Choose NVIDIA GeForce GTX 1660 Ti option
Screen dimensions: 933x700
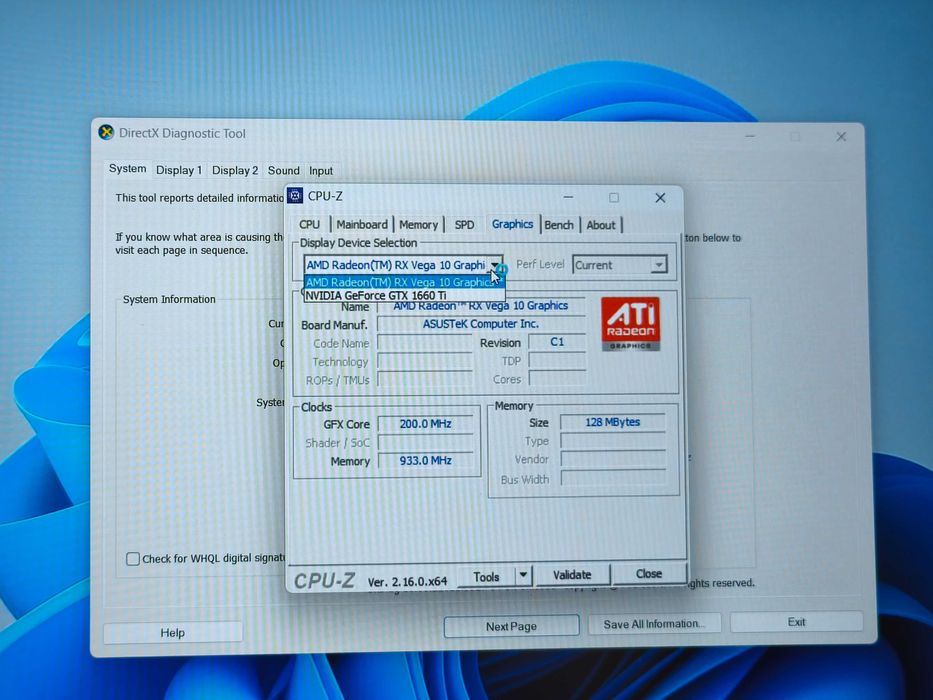coord(404,295)
